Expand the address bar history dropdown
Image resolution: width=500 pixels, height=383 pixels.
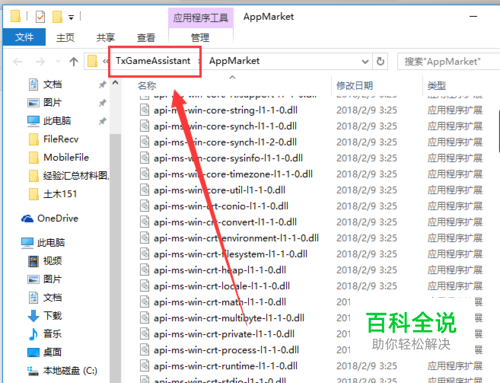[x=365, y=62]
